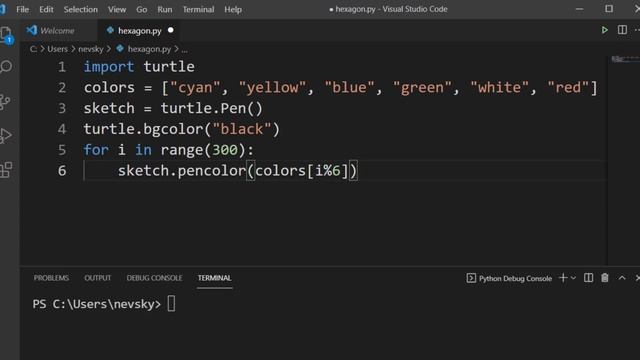Viewport: 640px width, 360px height.
Task: Add a new terminal with plus icon
Action: click(x=563, y=278)
